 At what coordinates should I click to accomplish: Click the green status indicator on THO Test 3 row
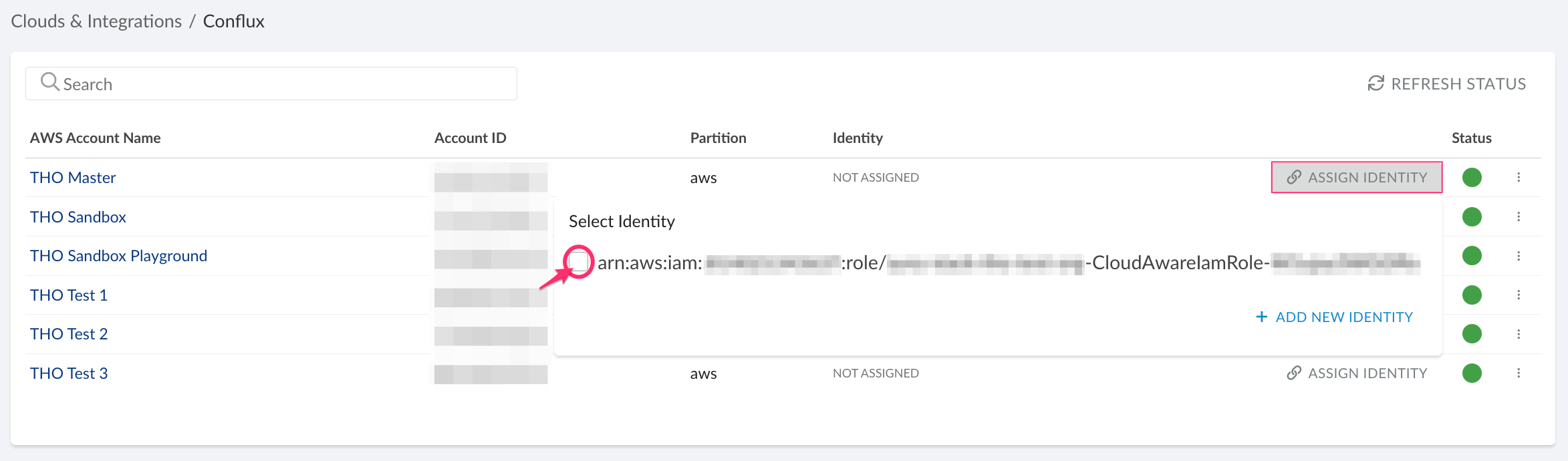[x=1472, y=373]
